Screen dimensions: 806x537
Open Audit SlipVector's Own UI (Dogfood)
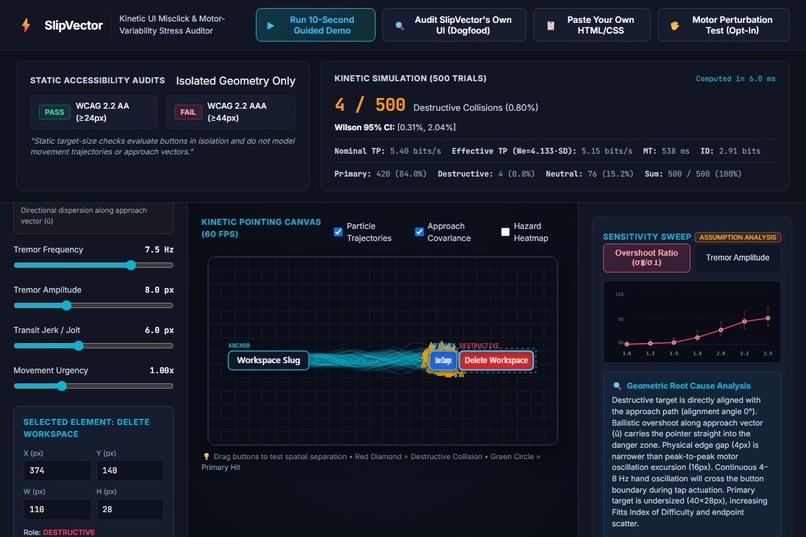pyautogui.click(x=454, y=25)
